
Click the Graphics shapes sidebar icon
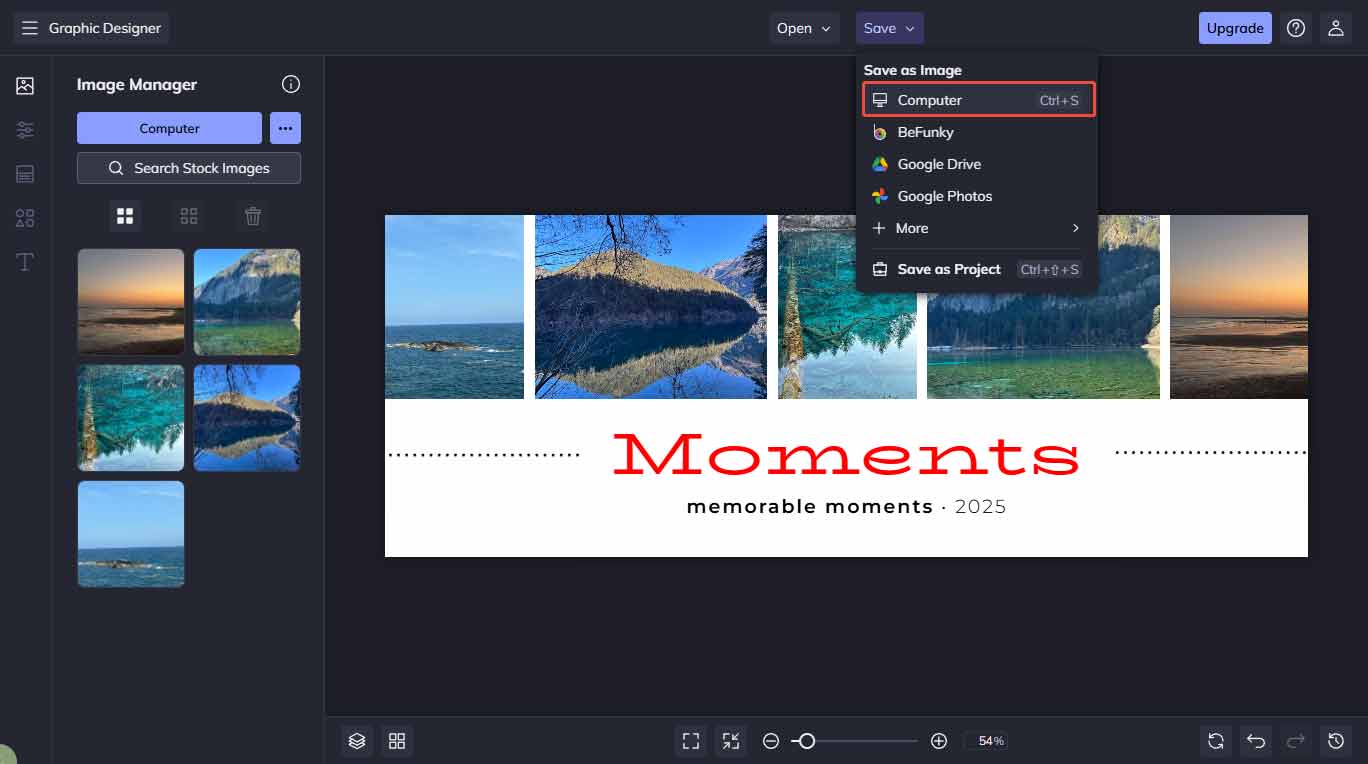pos(25,218)
